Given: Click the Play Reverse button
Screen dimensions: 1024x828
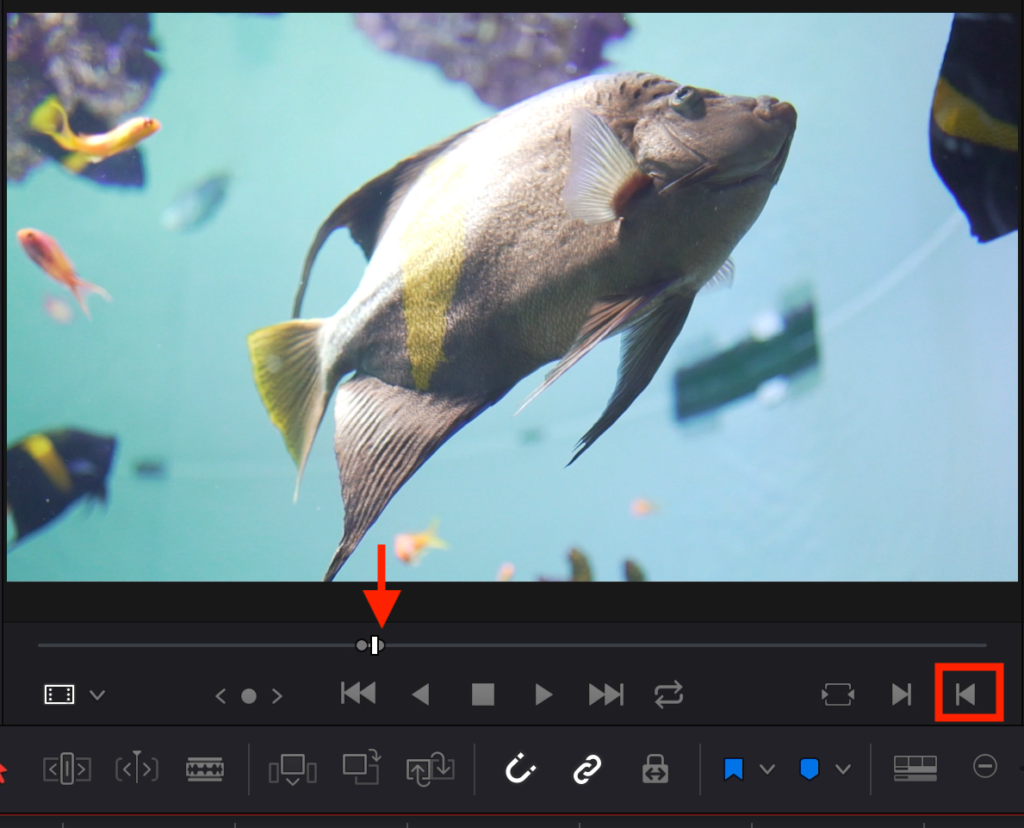Looking at the screenshot, I should pyautogui.click(x=421, y=694).
